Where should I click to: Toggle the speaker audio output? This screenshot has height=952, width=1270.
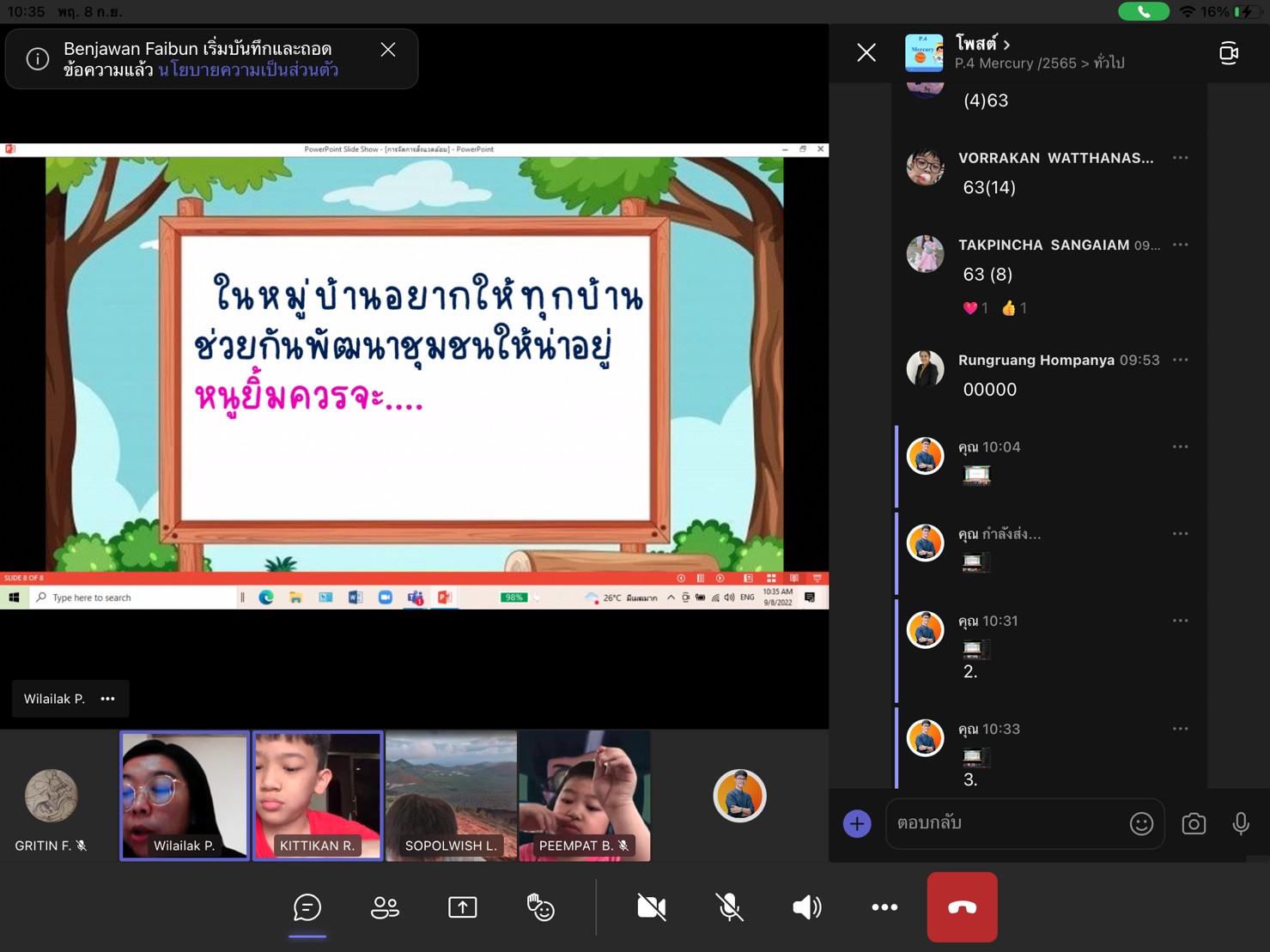[806, 907]
